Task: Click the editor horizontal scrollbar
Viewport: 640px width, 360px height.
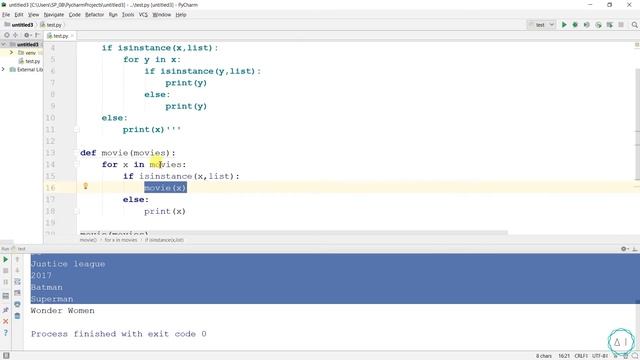Action: [292, 233]
